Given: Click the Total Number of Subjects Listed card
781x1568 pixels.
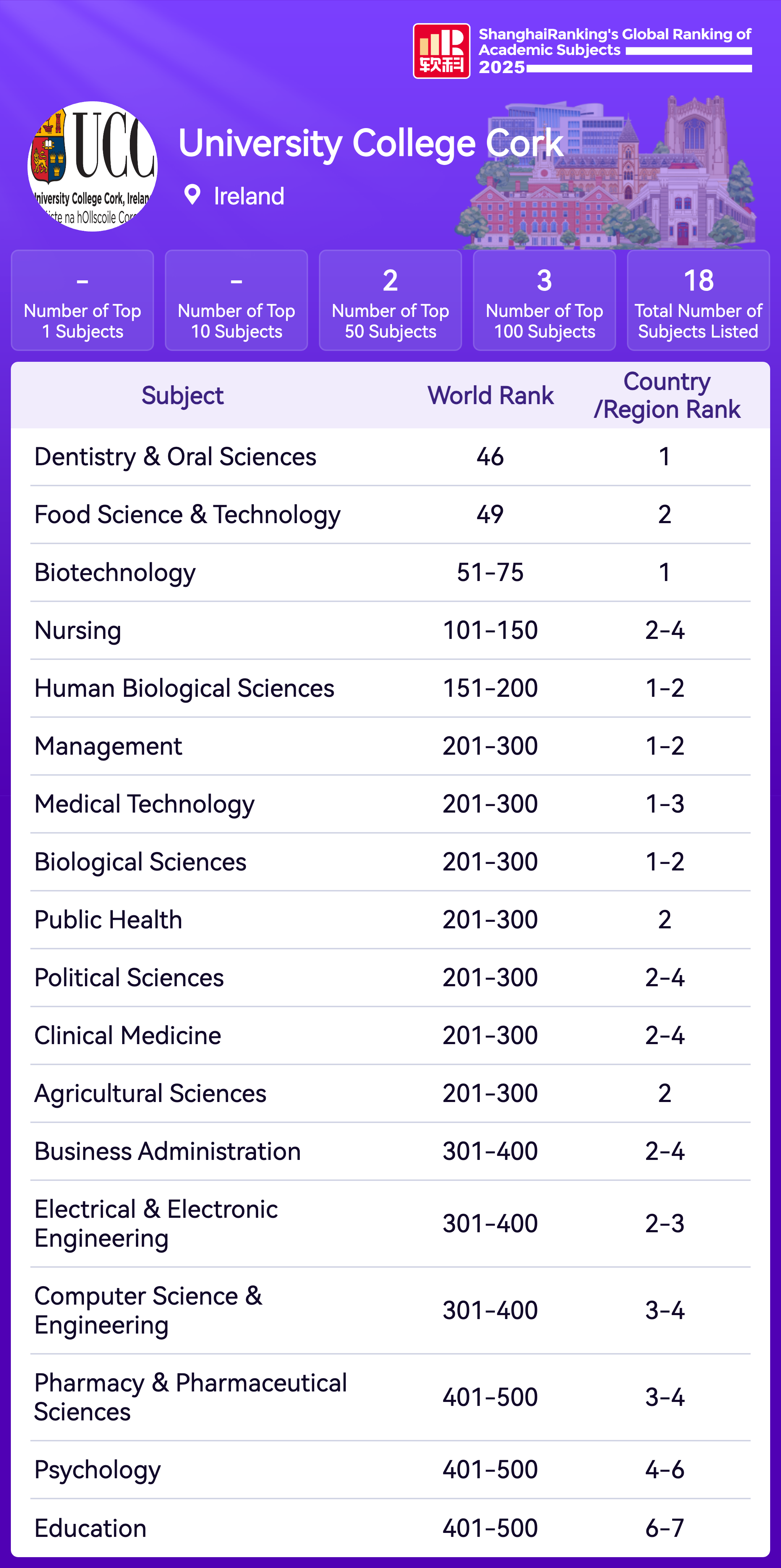Looking at the screenshot, I should [698, 301].
